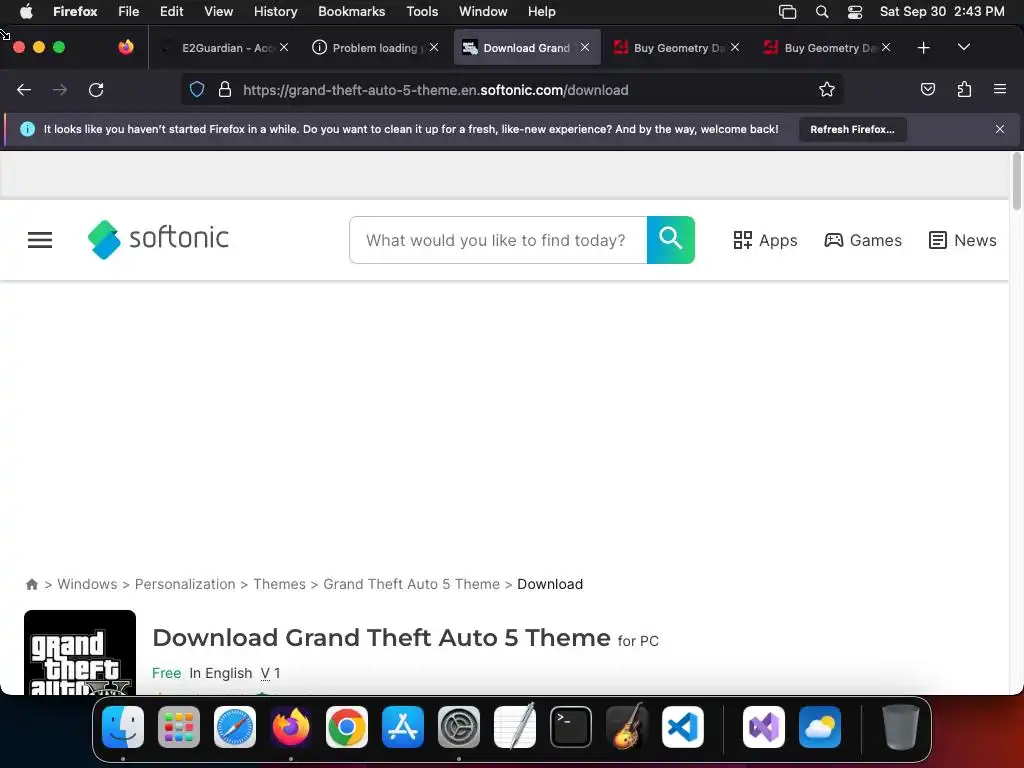Open Google Chrome from the dock

[347, 727]
